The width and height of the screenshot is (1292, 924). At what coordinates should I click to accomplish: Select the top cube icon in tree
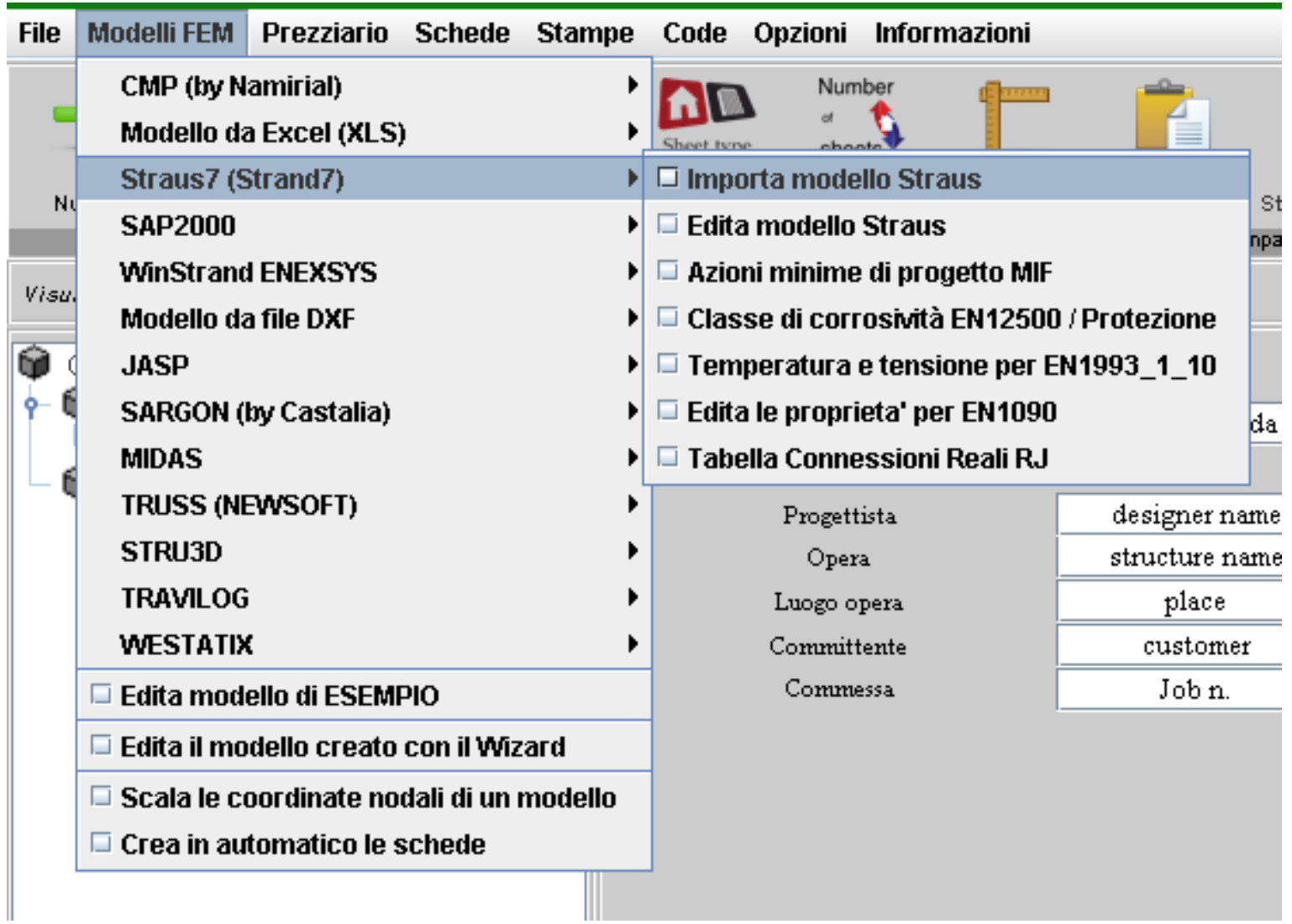pos(34,363)
